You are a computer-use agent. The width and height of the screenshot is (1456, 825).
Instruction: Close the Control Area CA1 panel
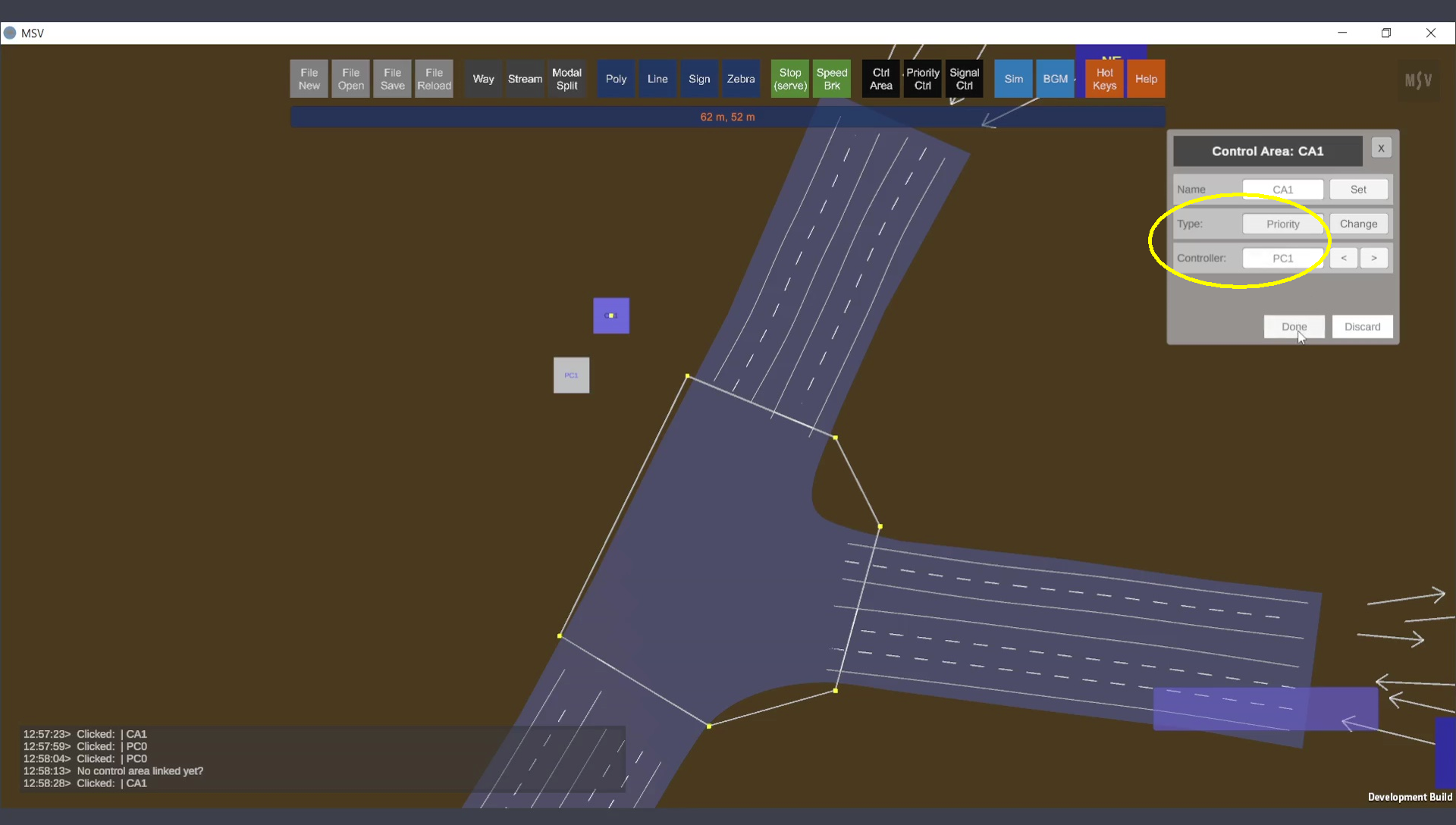1381,149
